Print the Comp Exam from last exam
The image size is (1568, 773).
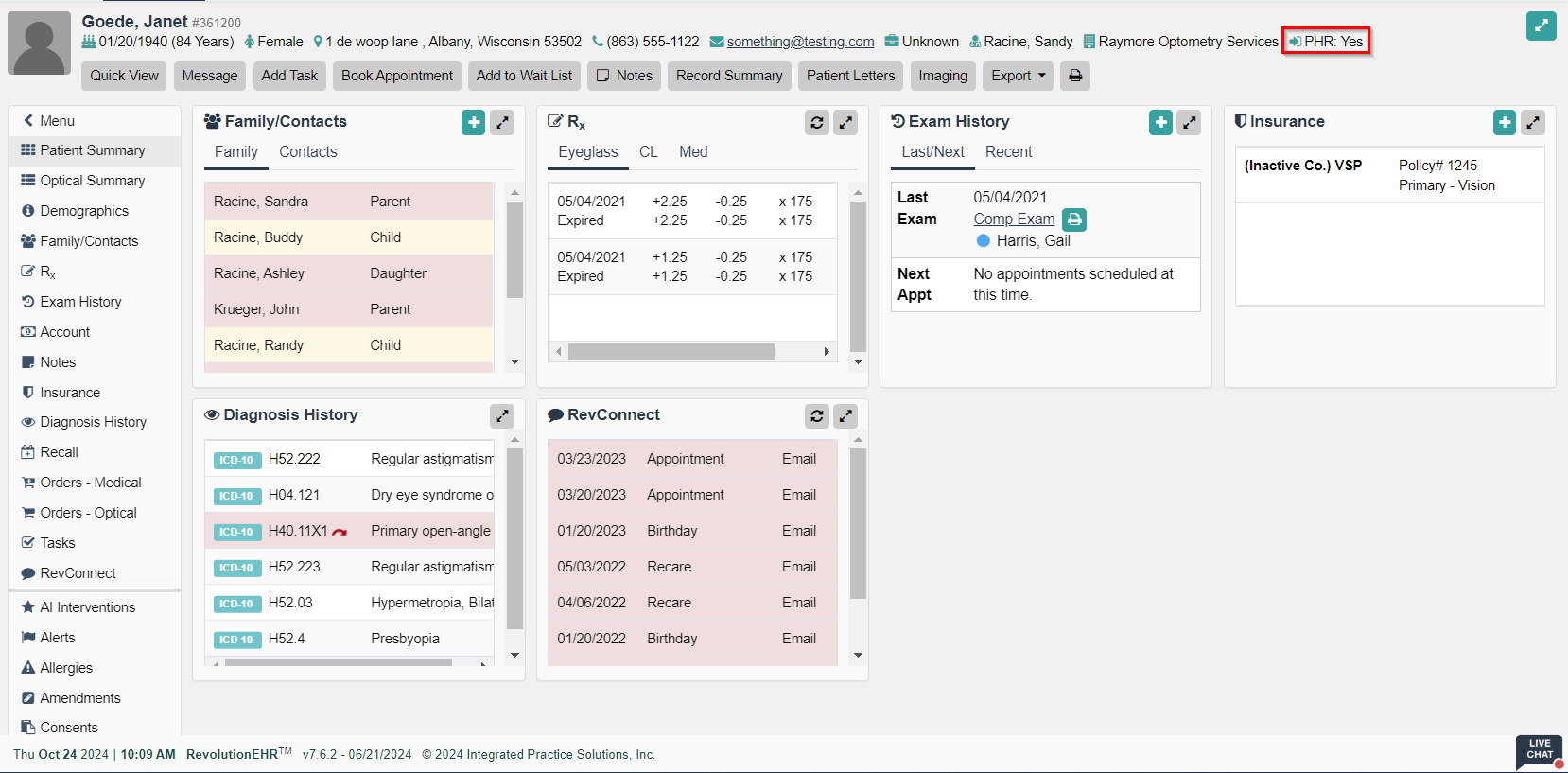(1074, 220)
